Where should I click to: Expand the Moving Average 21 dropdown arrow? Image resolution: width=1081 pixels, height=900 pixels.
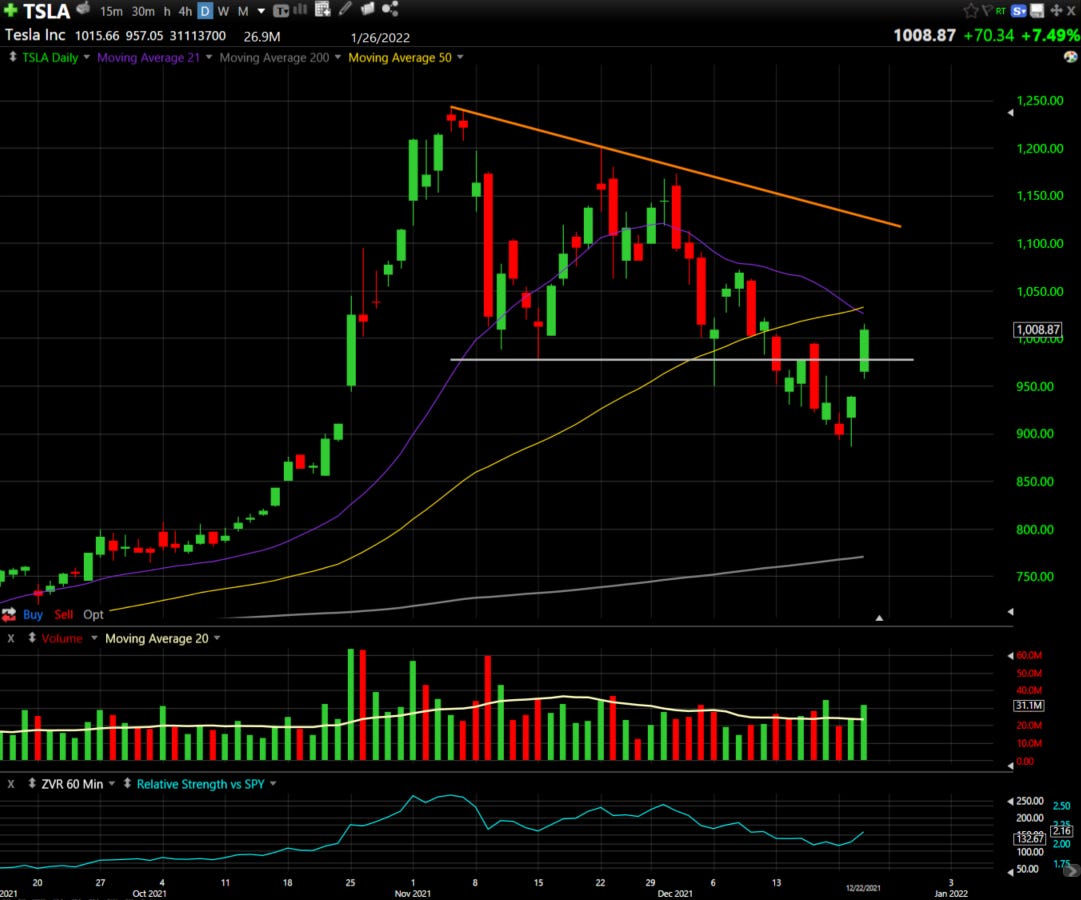[x=209, y=57]
